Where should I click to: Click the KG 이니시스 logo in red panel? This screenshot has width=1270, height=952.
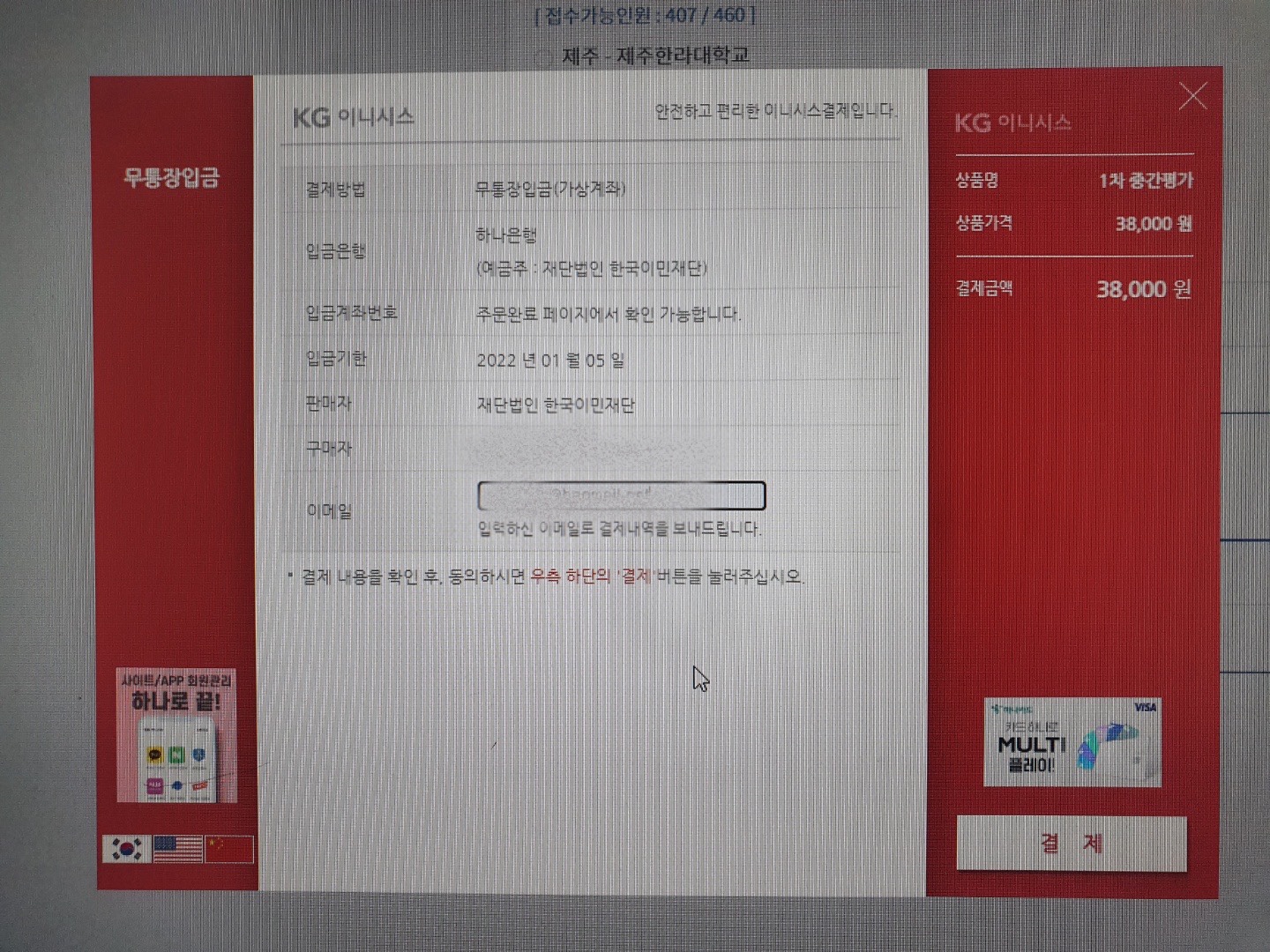(1012, 123)
